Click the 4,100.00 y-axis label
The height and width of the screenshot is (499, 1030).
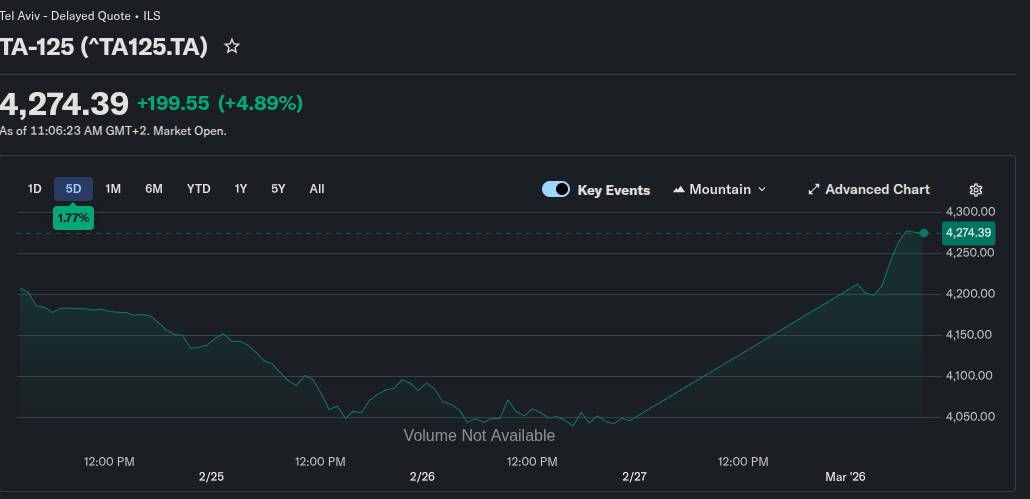coord(970,376)
